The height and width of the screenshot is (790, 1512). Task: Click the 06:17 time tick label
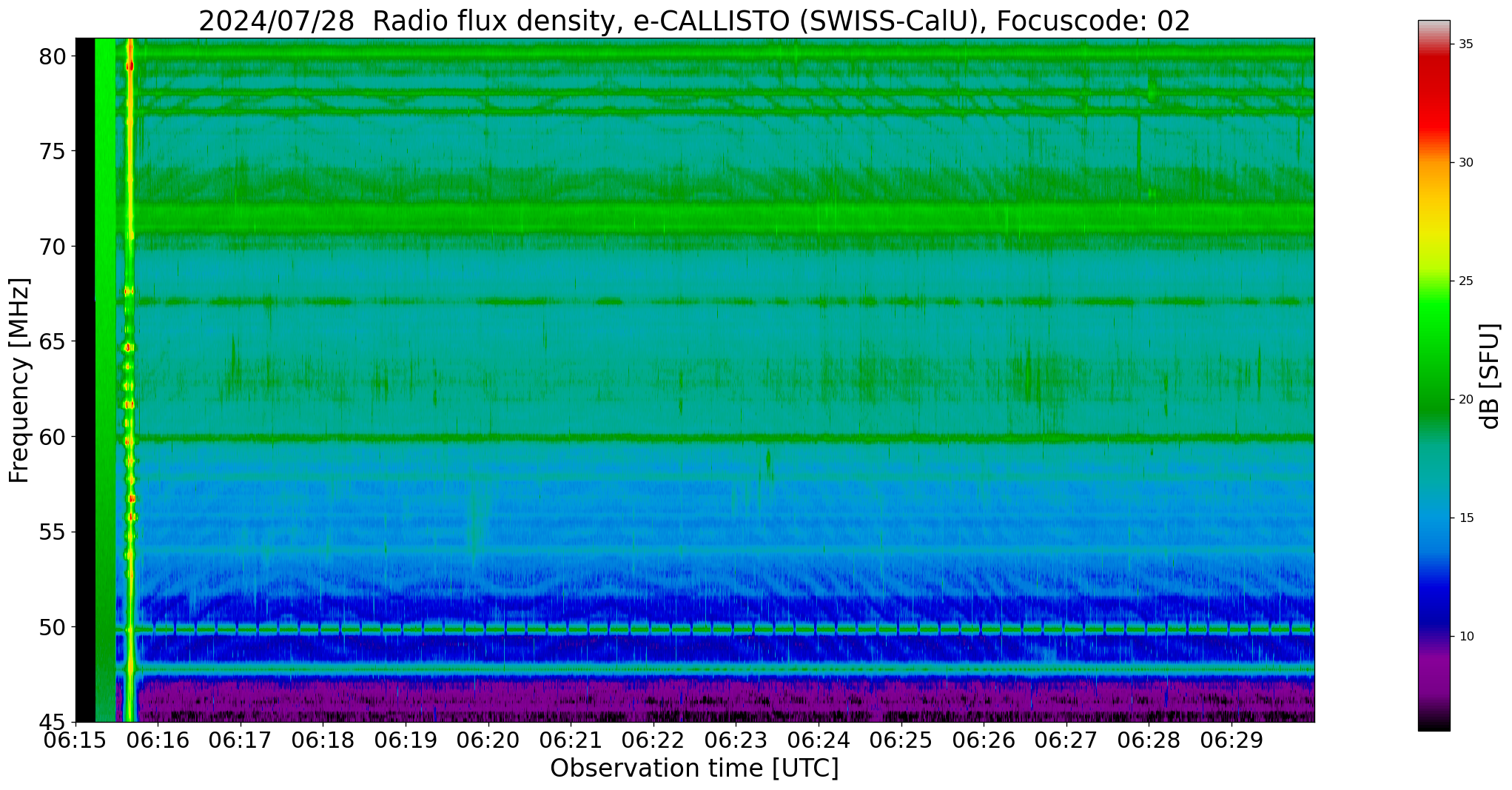tap(241, 740)
